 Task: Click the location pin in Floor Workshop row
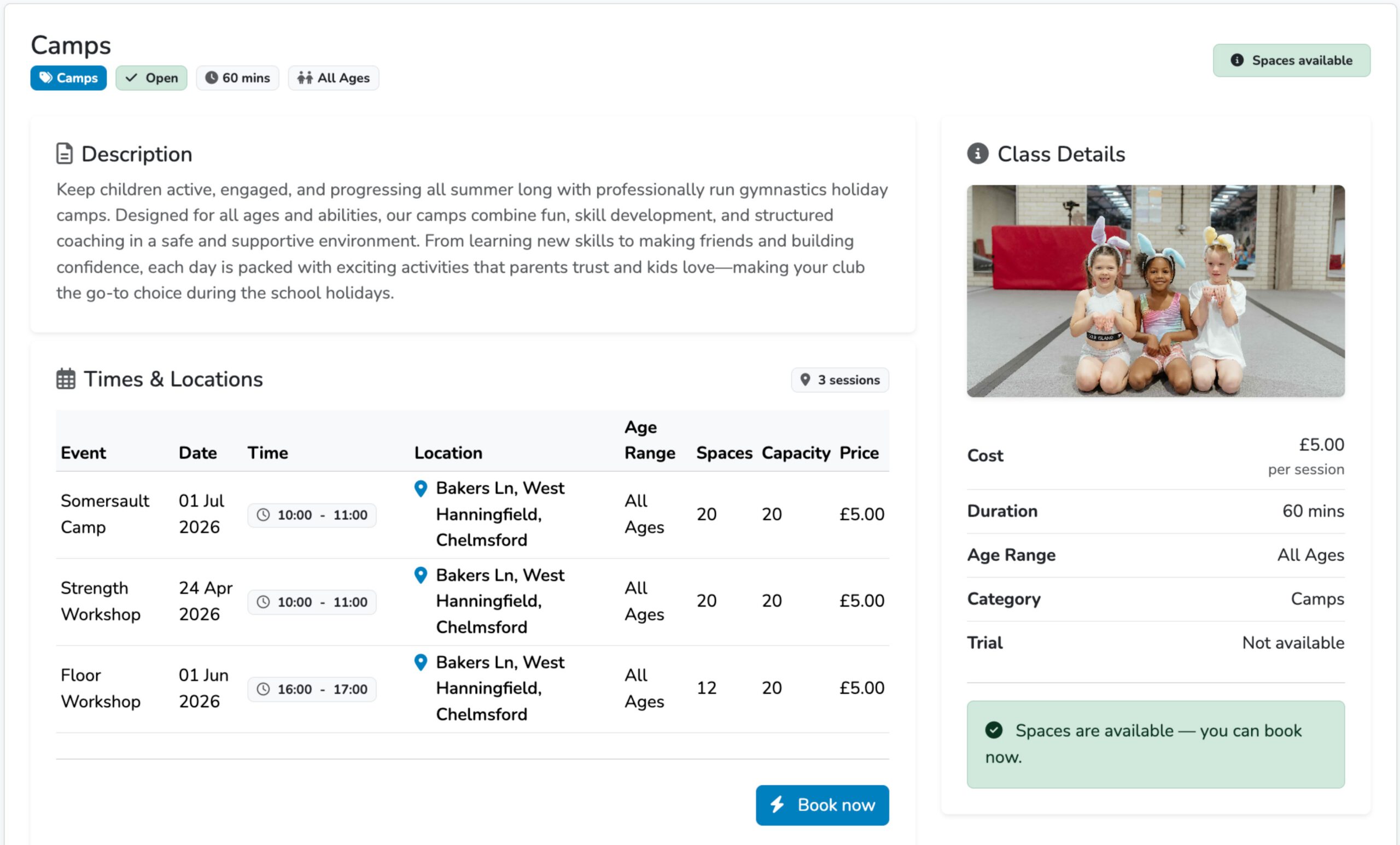pyautogui.click(x=421, y=662)
